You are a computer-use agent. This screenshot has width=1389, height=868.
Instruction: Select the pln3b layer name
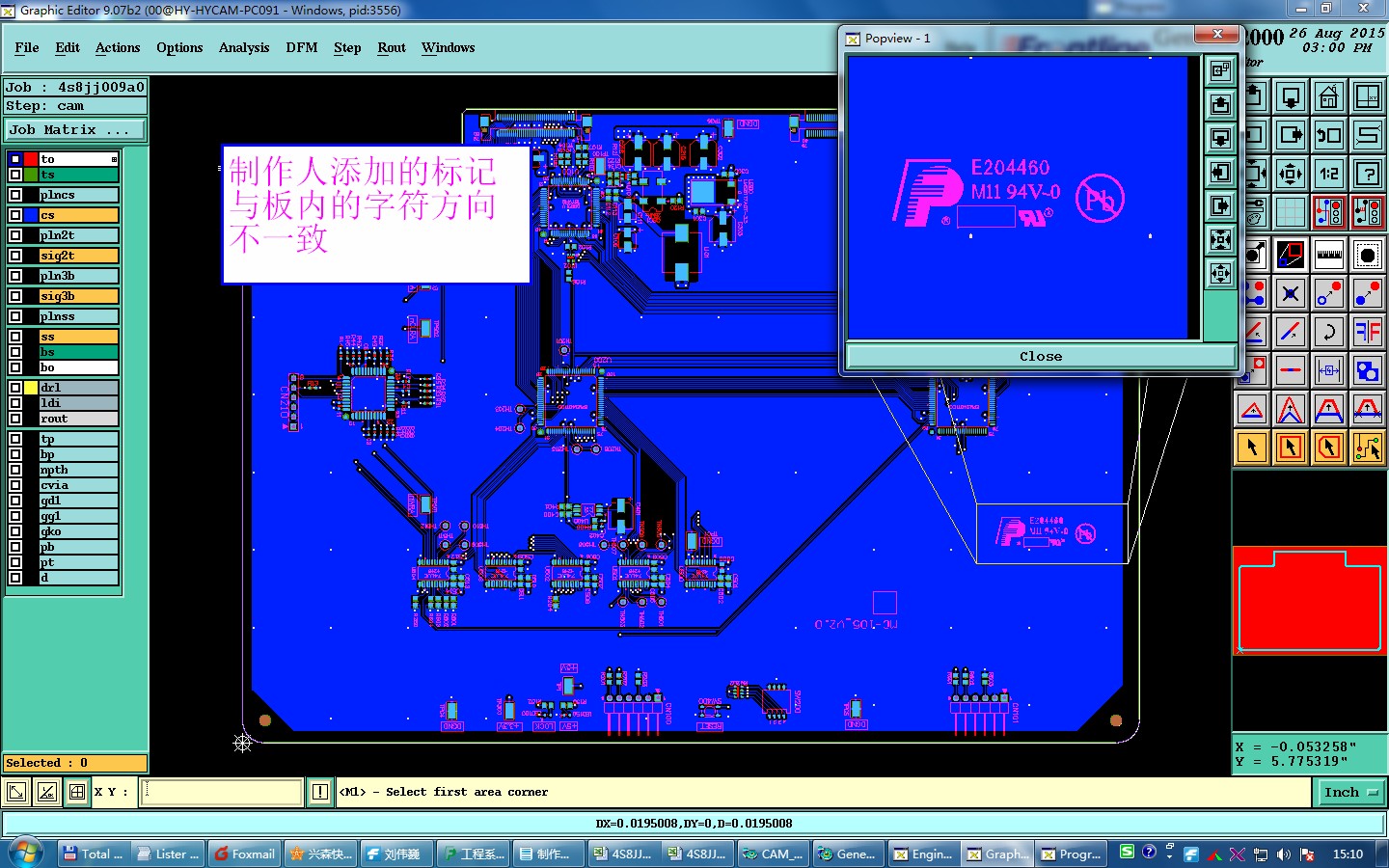79,276
